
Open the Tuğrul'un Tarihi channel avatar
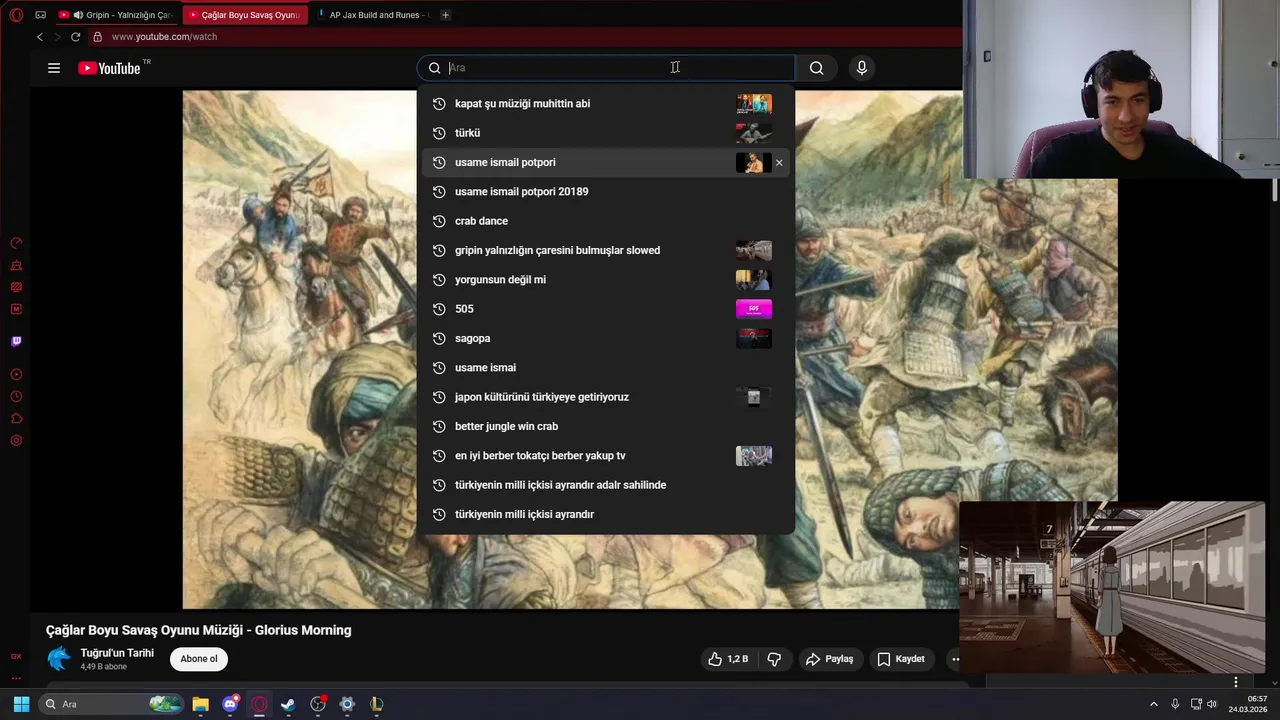tap(60, 658)
